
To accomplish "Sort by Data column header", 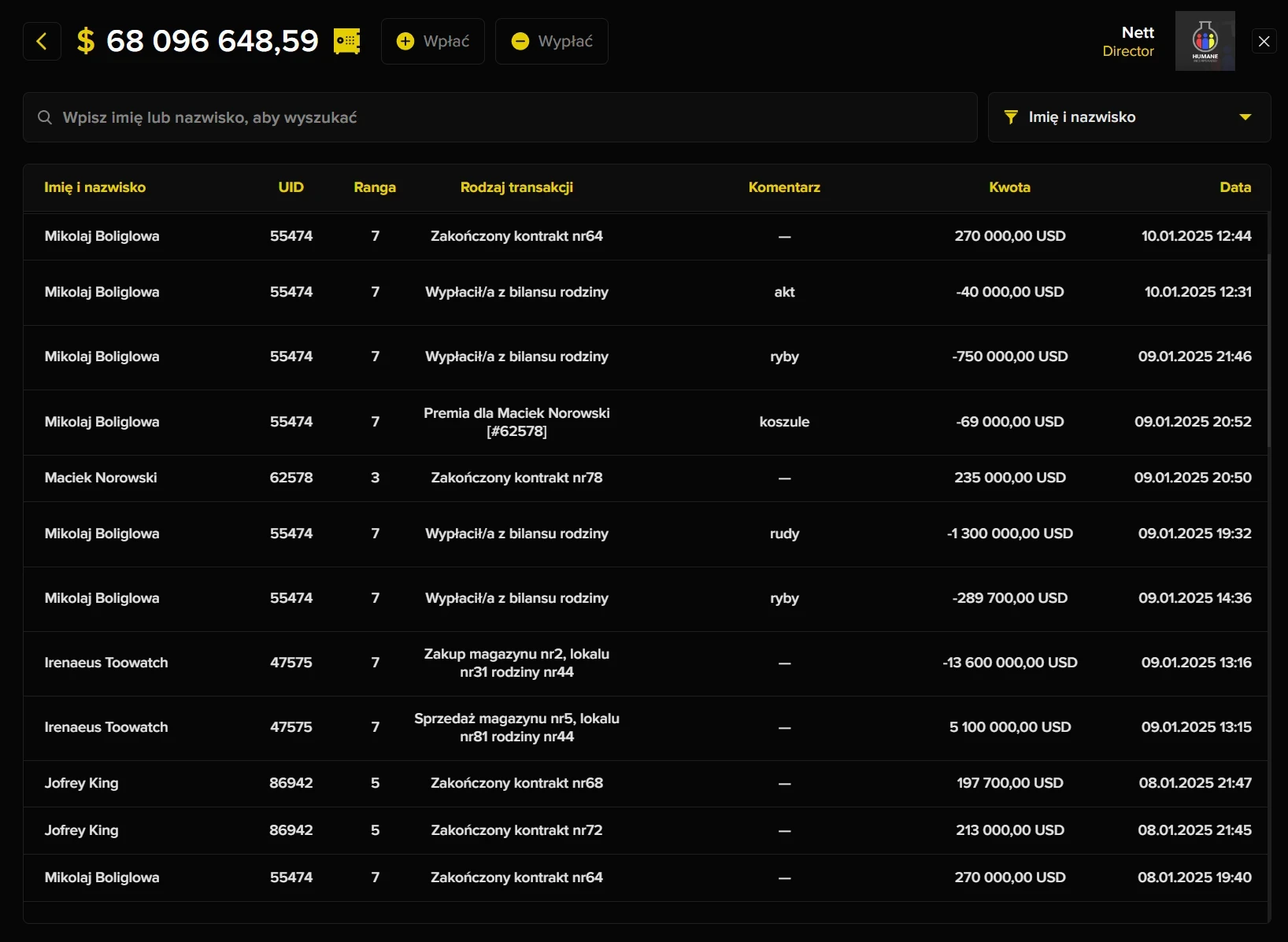I will 1234,187.
